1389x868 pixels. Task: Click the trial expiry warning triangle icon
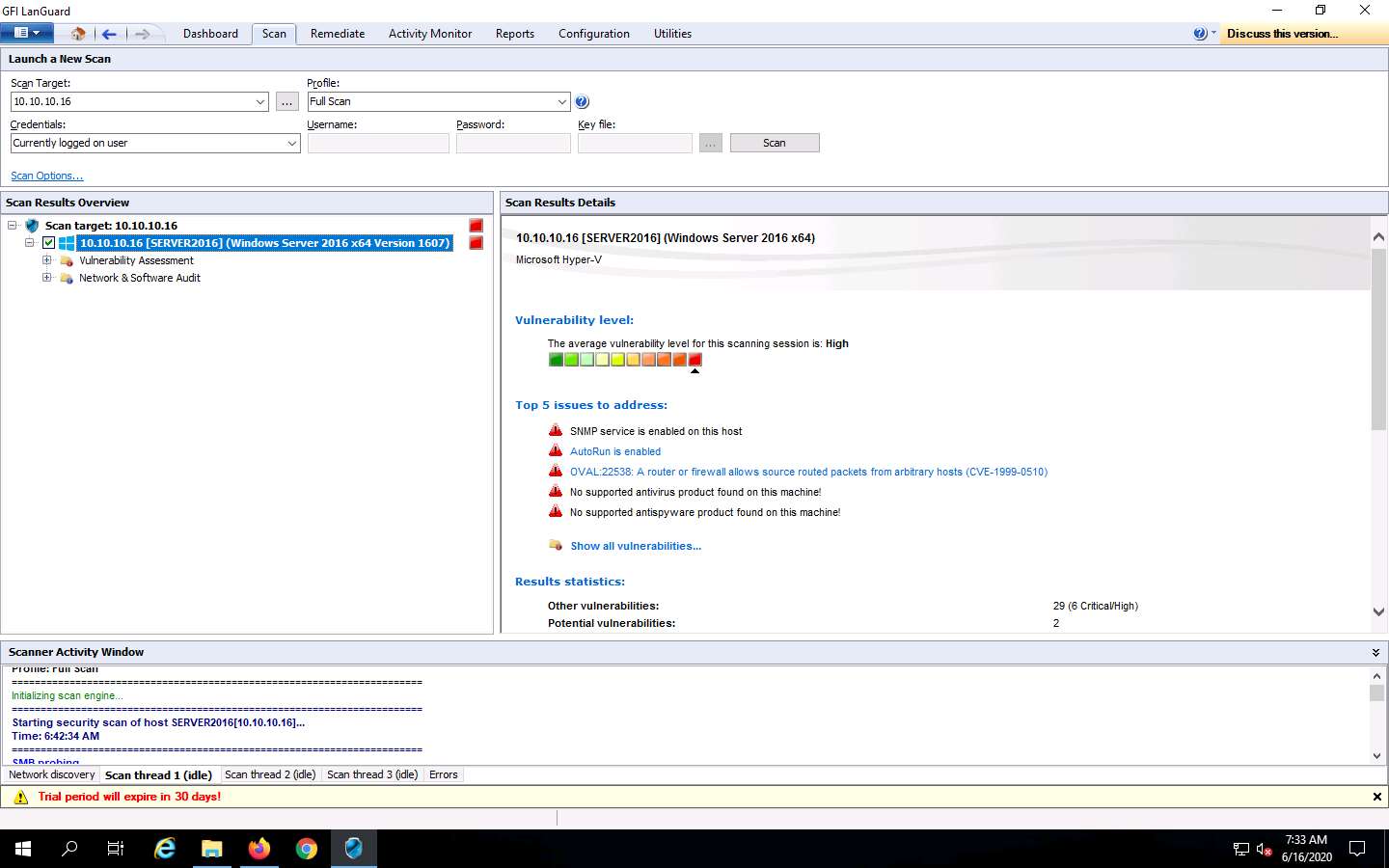pyautogui.click(x=21, y=798)
